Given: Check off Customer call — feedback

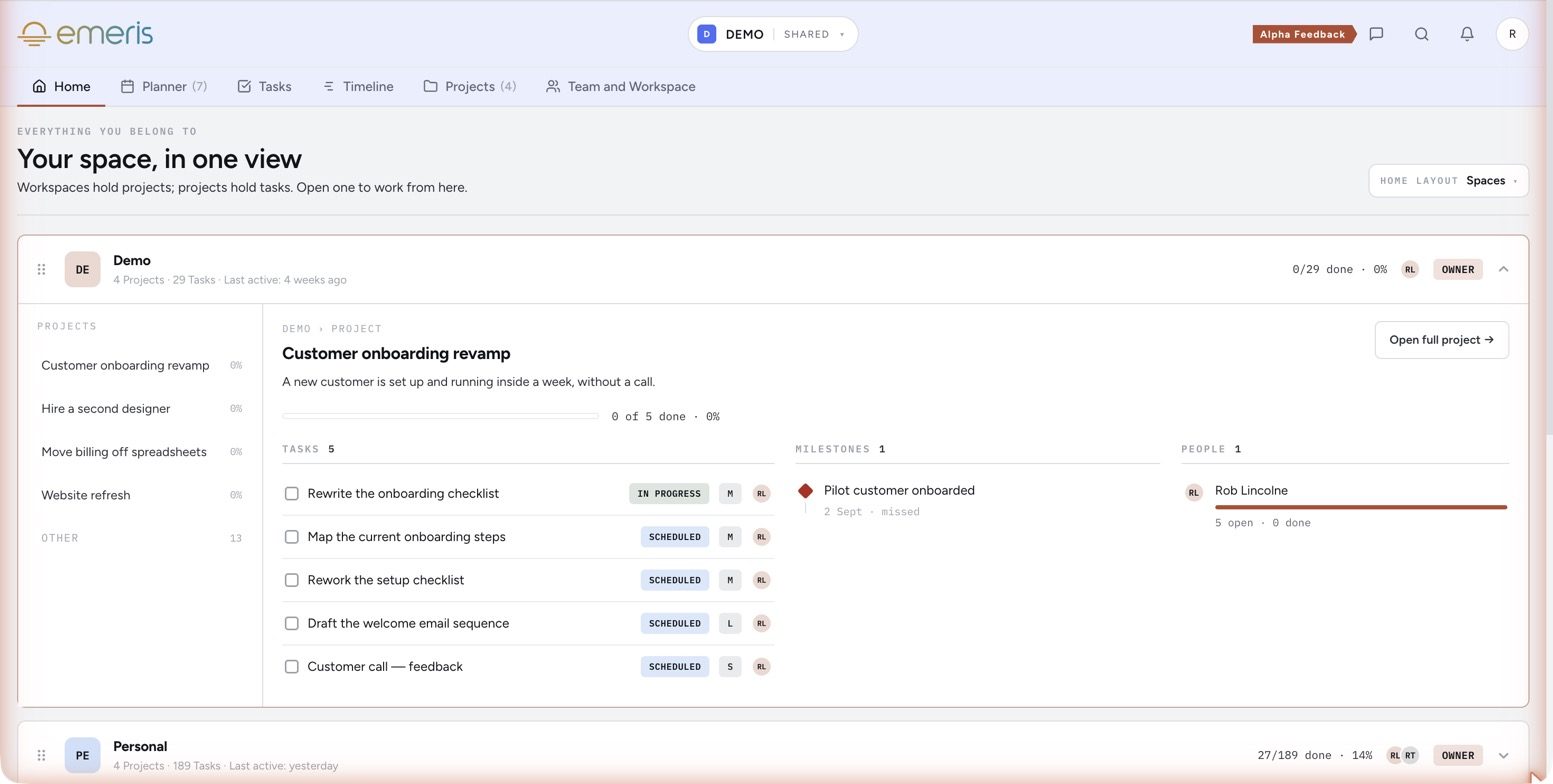Looking at the screenshot, I should (x=292, y=666).
